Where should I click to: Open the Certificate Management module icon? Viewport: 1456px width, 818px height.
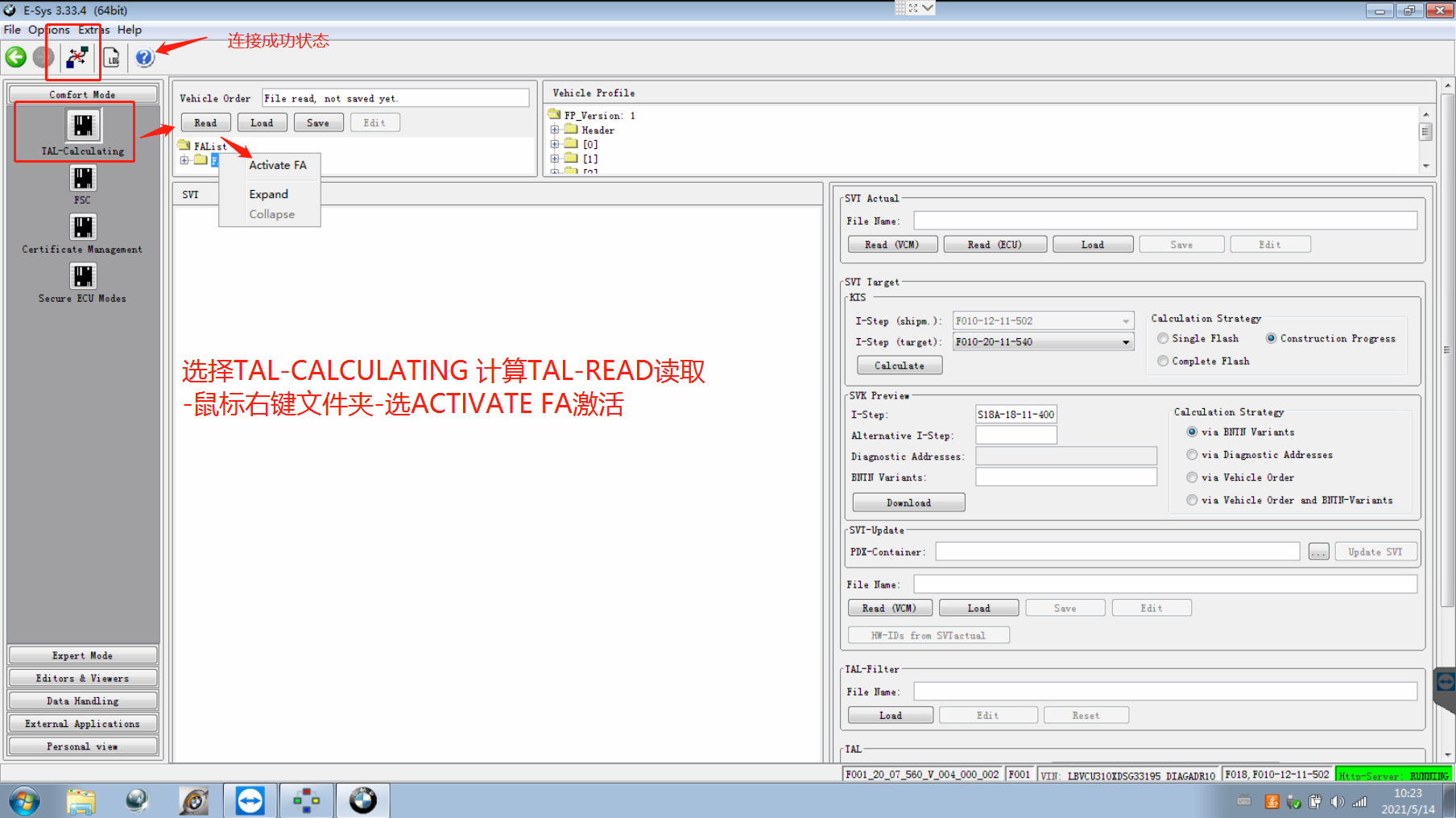click(x=83, y=227)
